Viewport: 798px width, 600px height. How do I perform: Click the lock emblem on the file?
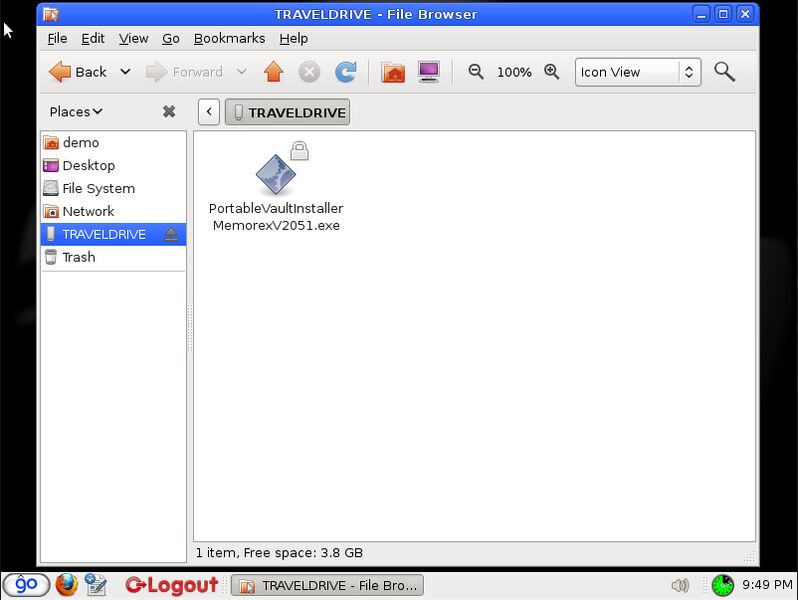click(x=299, y=151)
